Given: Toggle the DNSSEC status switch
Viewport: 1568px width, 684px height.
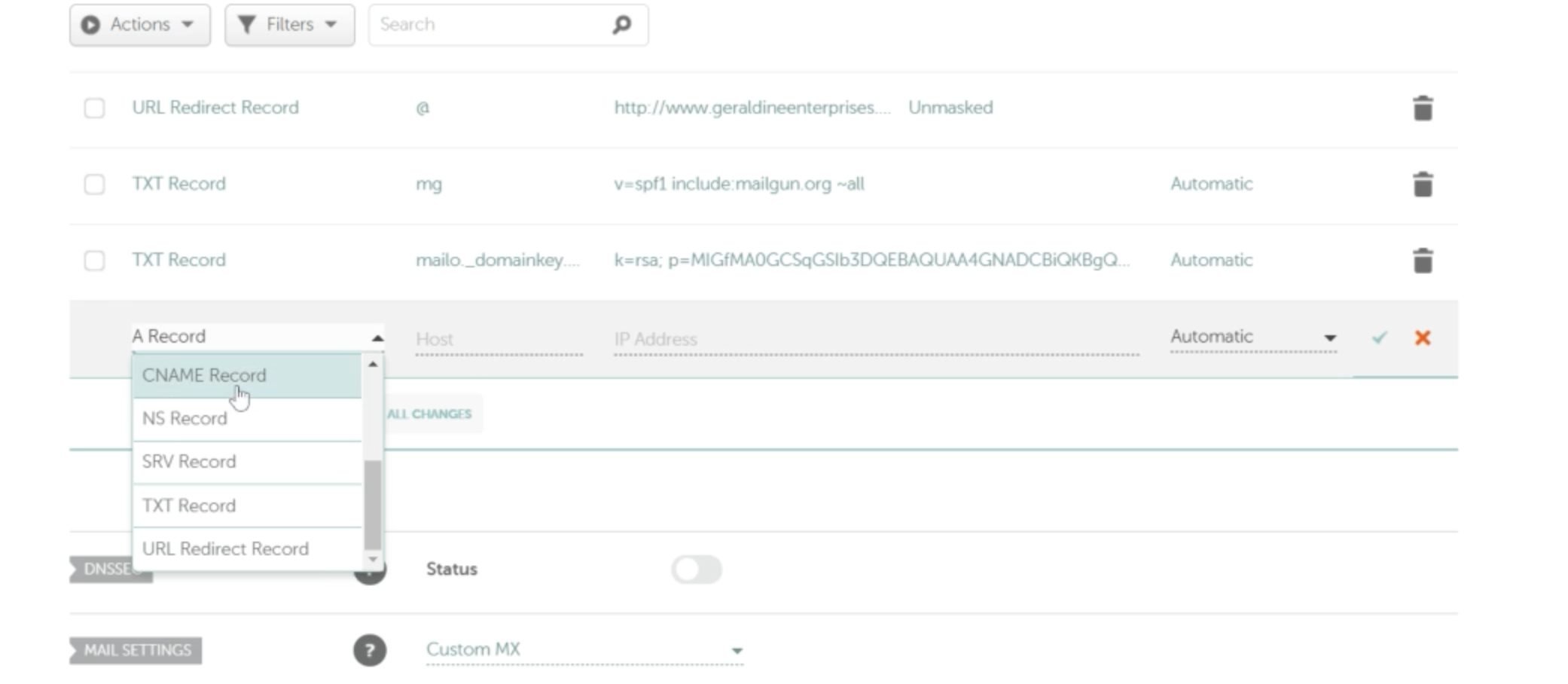Looking at the screenshot, I should pyautogui.click(x=696, y=569).
